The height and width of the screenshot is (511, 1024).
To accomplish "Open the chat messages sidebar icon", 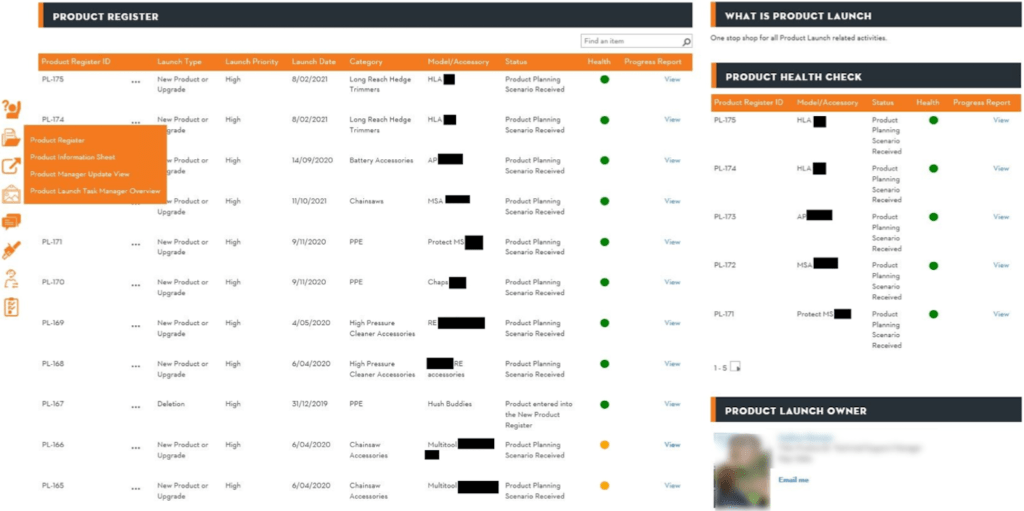I will point(11,222).
